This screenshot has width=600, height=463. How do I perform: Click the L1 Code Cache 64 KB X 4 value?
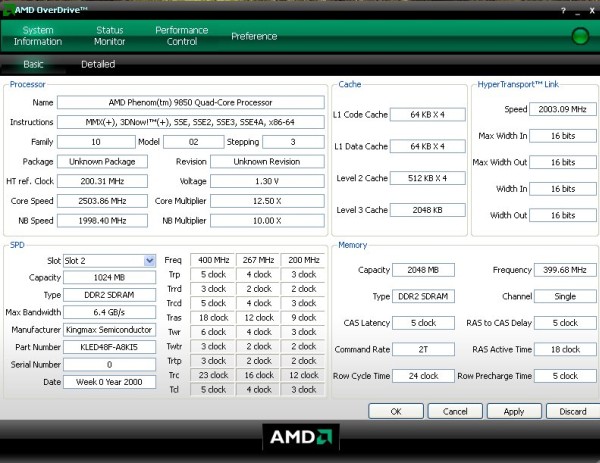tap(427, 114)
